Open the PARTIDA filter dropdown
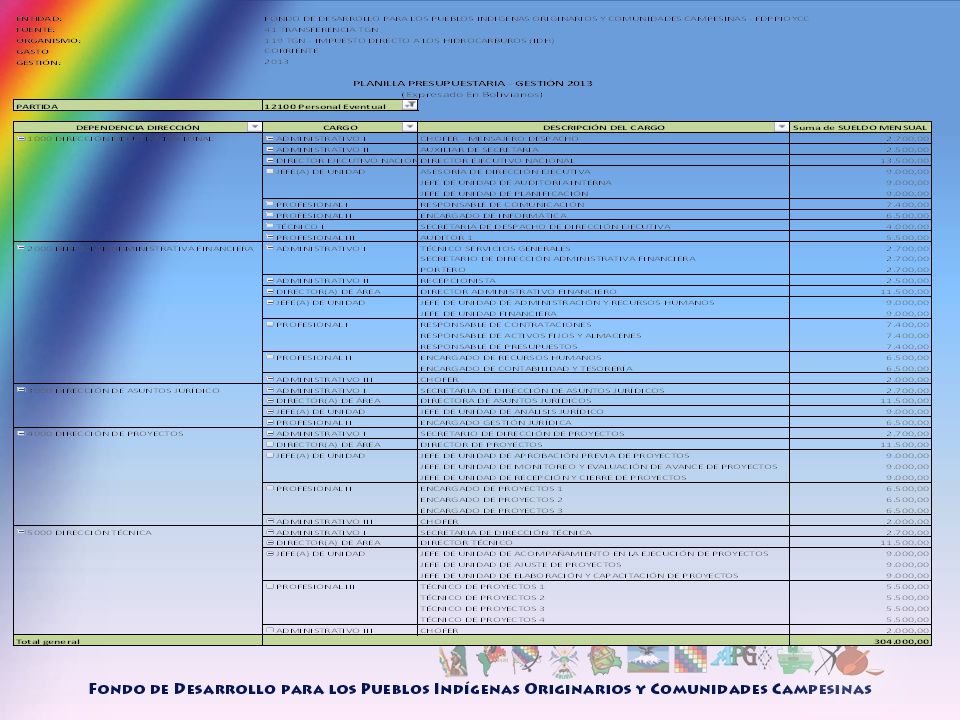 click(410, 105)
